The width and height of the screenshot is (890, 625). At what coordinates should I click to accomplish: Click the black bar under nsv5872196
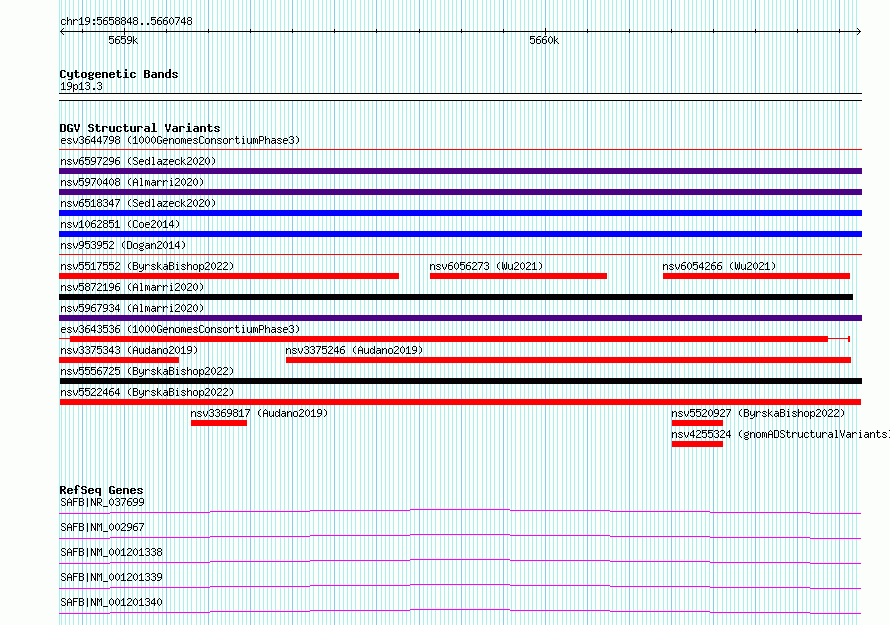point(456,297)
